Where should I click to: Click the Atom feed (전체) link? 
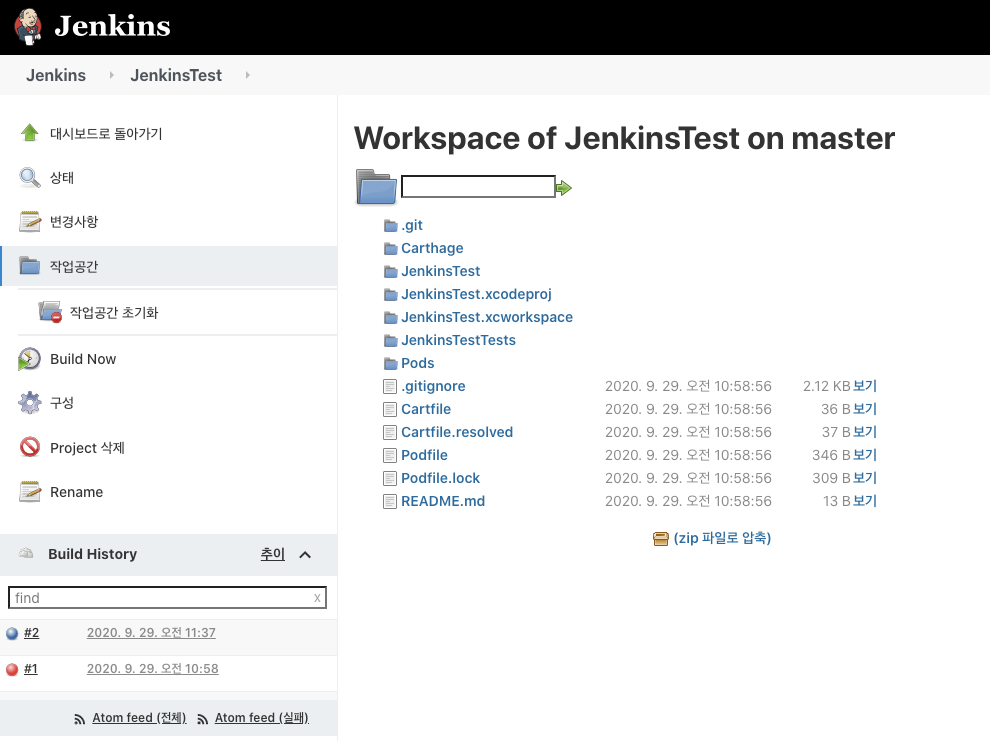pos(139,718)
